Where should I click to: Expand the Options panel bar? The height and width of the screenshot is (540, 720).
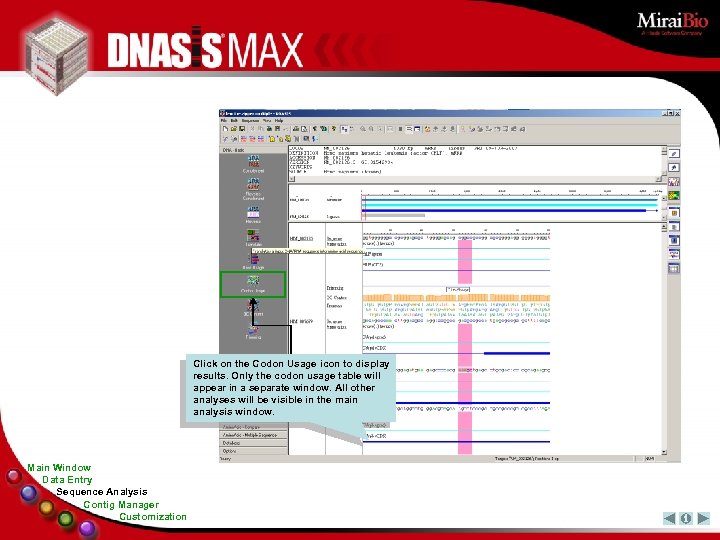click(254, 451)
